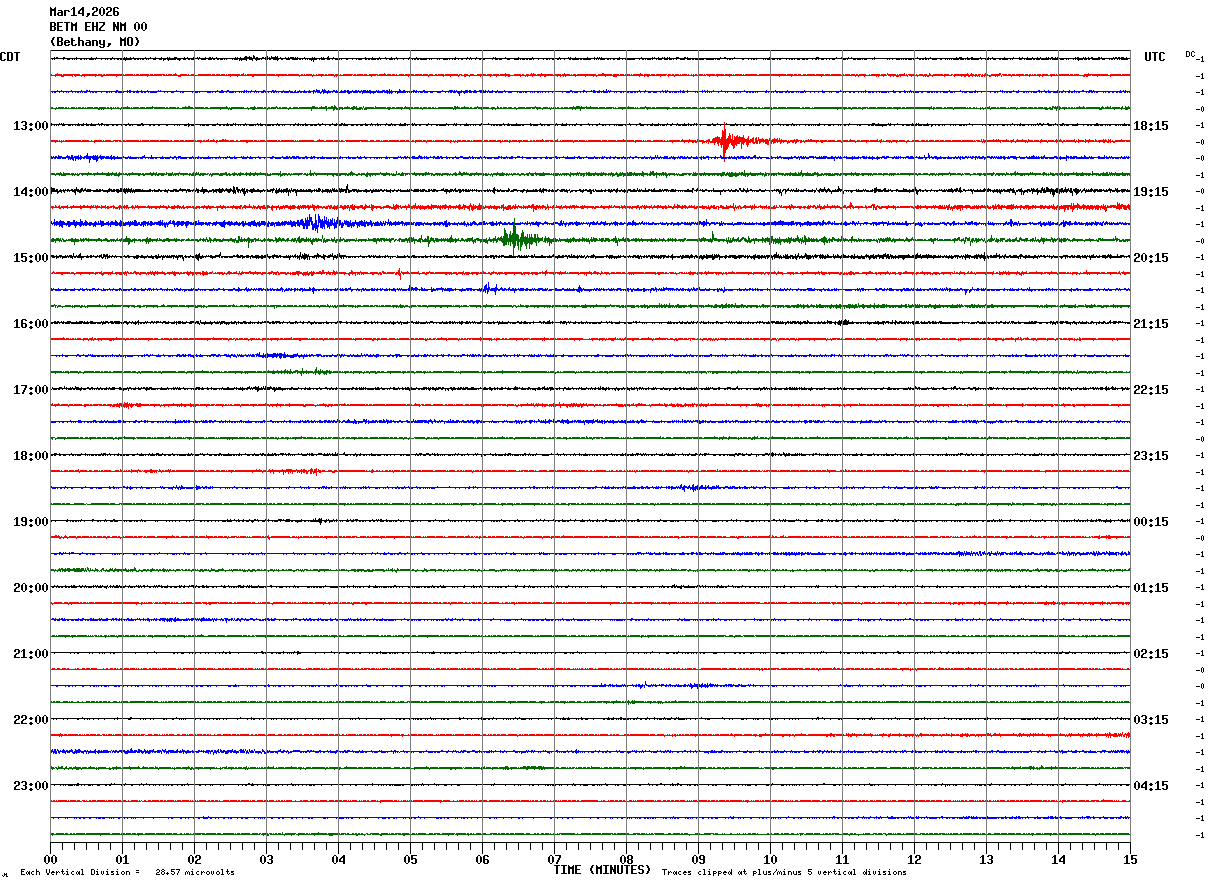Select the 23:00 CDT time label

(30, 786)
